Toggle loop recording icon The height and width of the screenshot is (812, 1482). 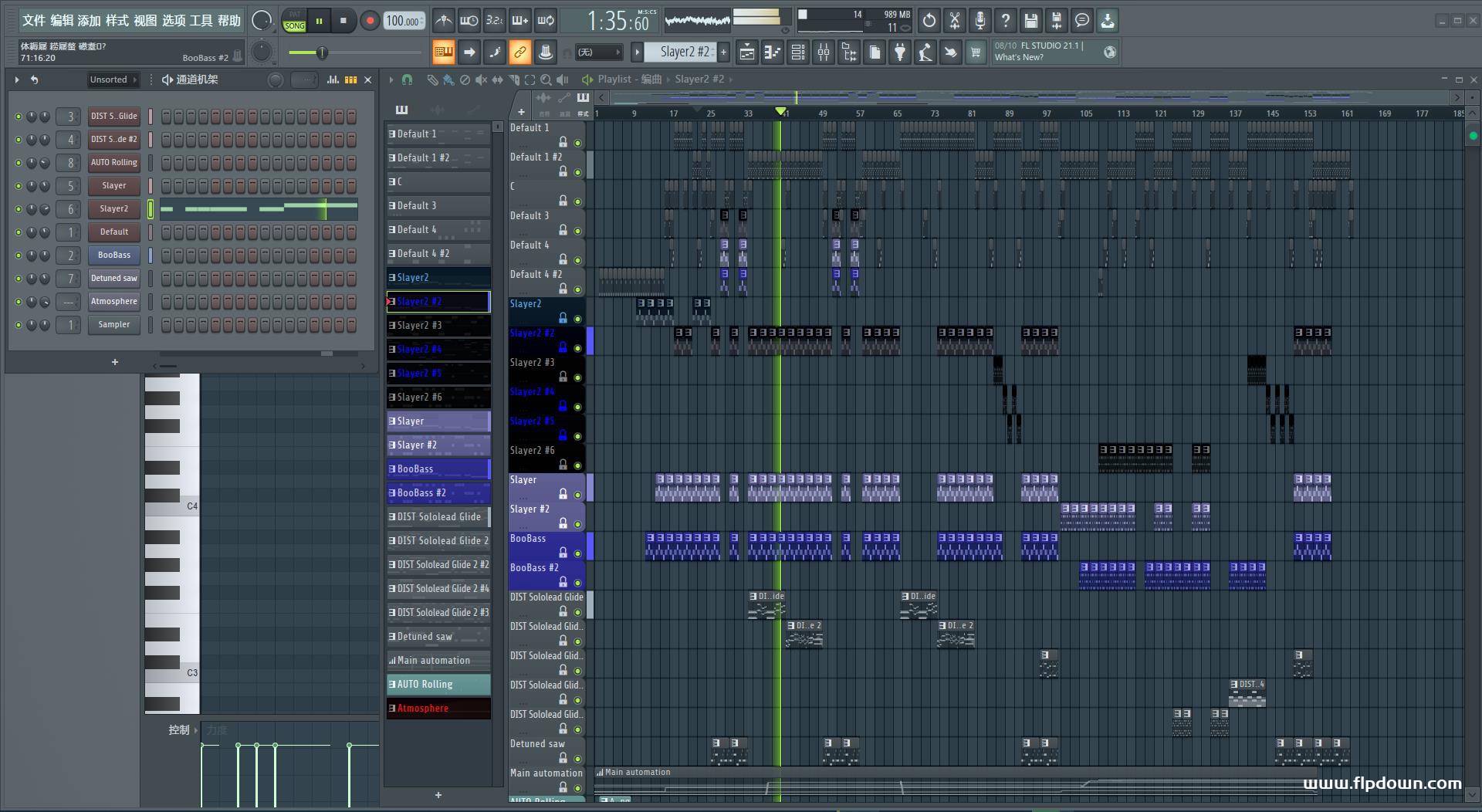point(546,21)
